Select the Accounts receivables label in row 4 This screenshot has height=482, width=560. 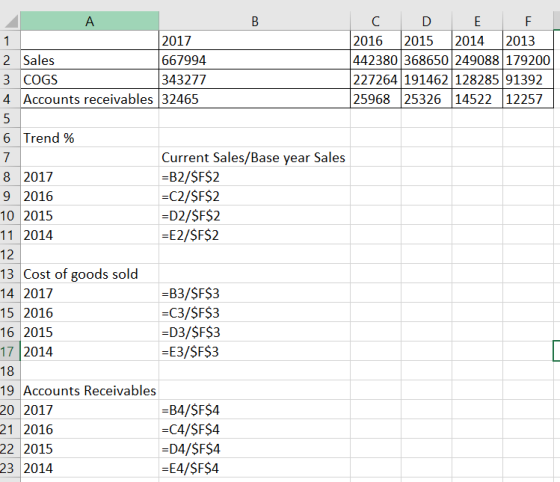click(x=90, y=99)
